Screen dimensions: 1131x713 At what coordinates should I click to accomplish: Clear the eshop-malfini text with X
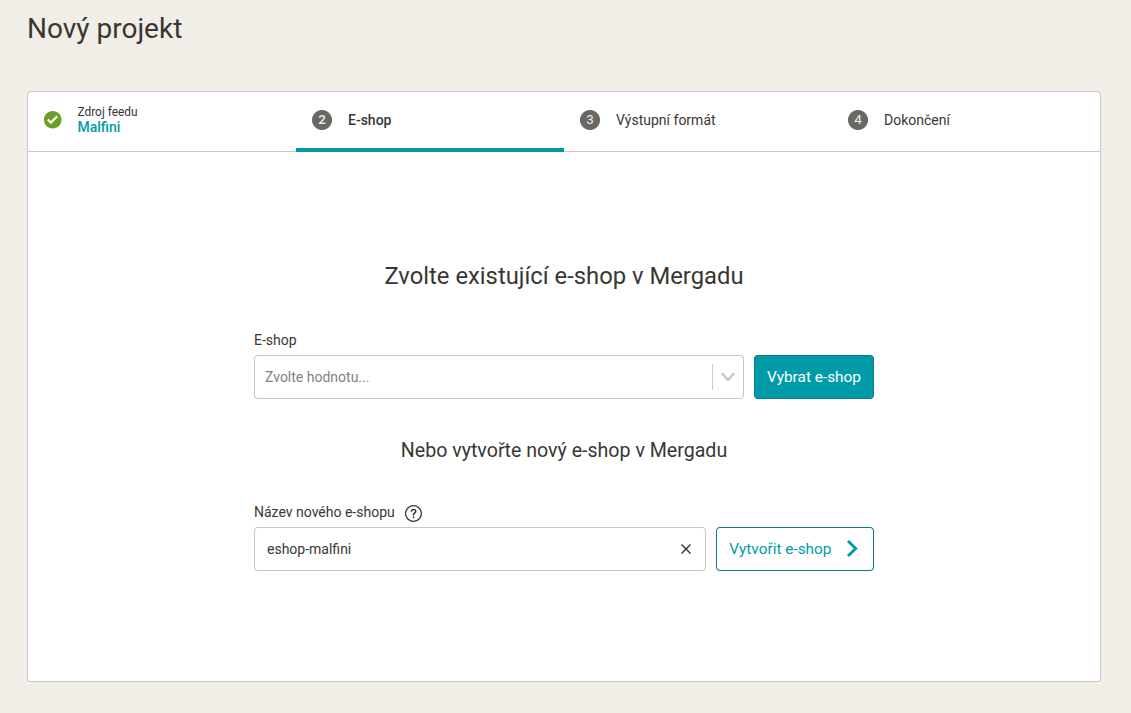(686, 549)
